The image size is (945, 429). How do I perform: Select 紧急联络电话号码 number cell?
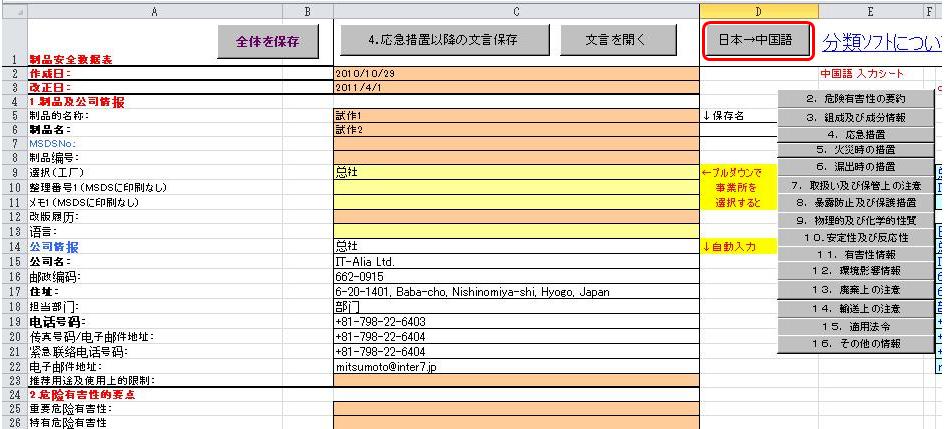(x=516, y=351)
